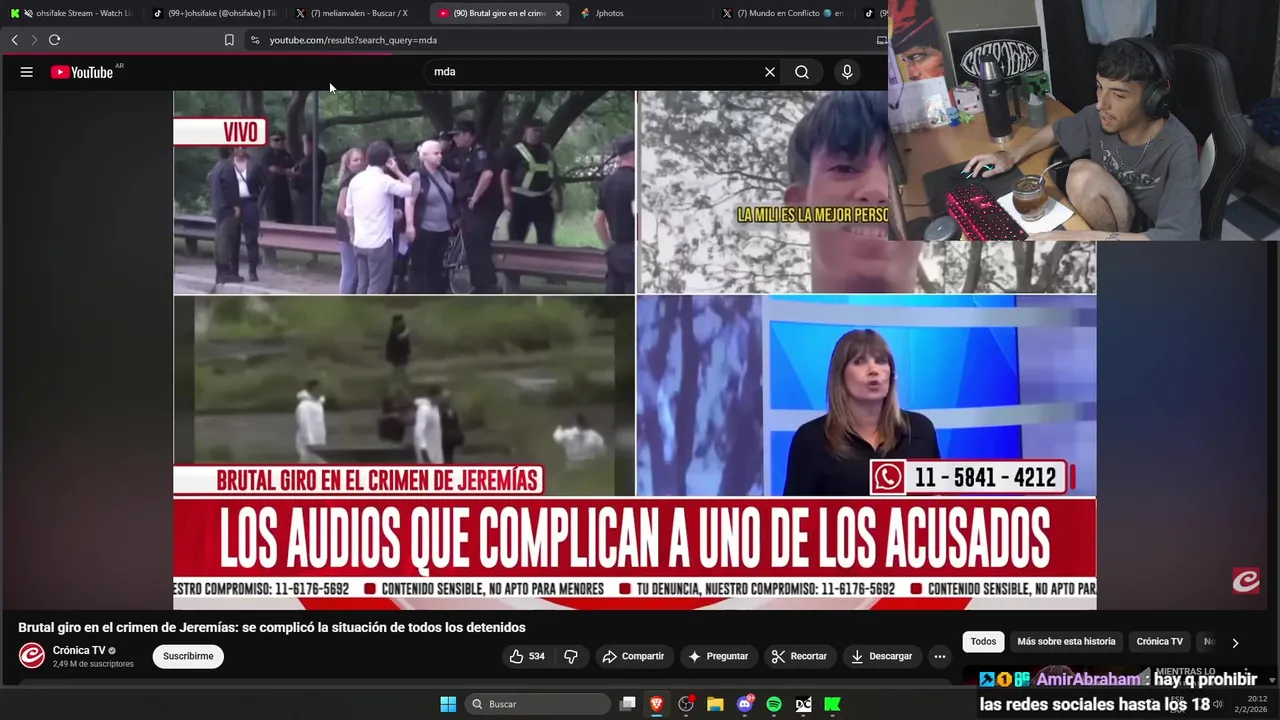Open Task View on the taskbar
This screenshot has height=720, width=1280.
pyautogui.click(x=628, y=704)
